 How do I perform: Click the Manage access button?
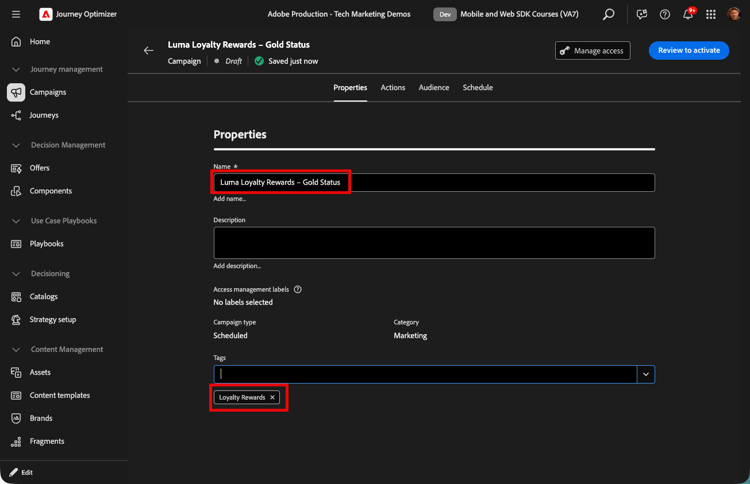pyautogui.click(x=593, y=51)
